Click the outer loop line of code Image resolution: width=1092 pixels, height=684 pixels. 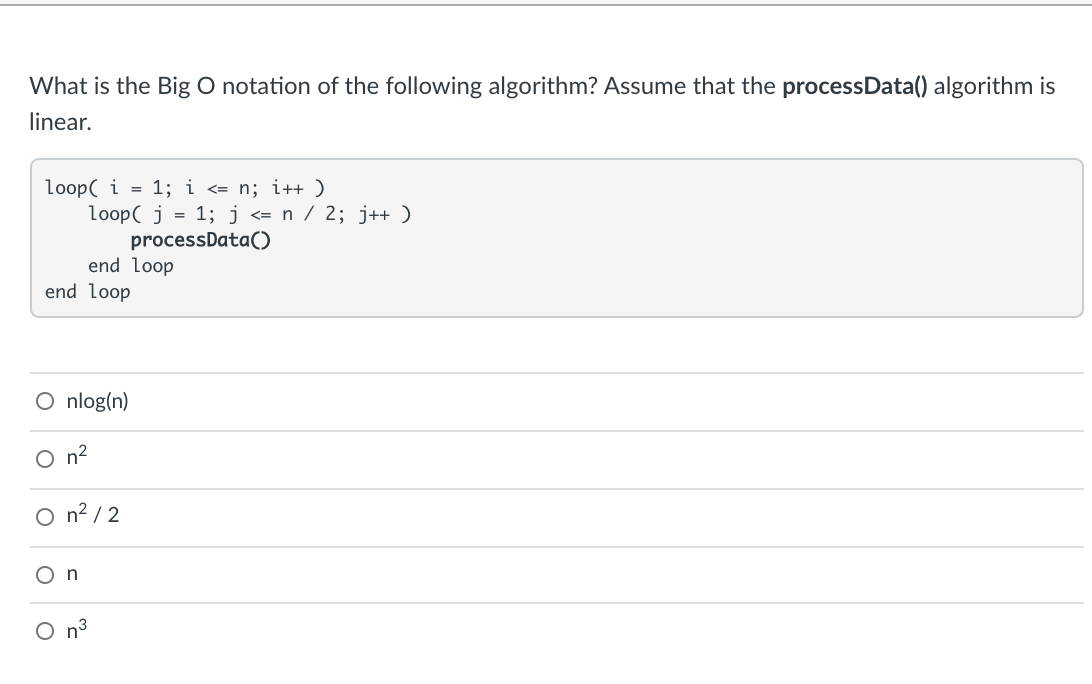coord(183,187)
